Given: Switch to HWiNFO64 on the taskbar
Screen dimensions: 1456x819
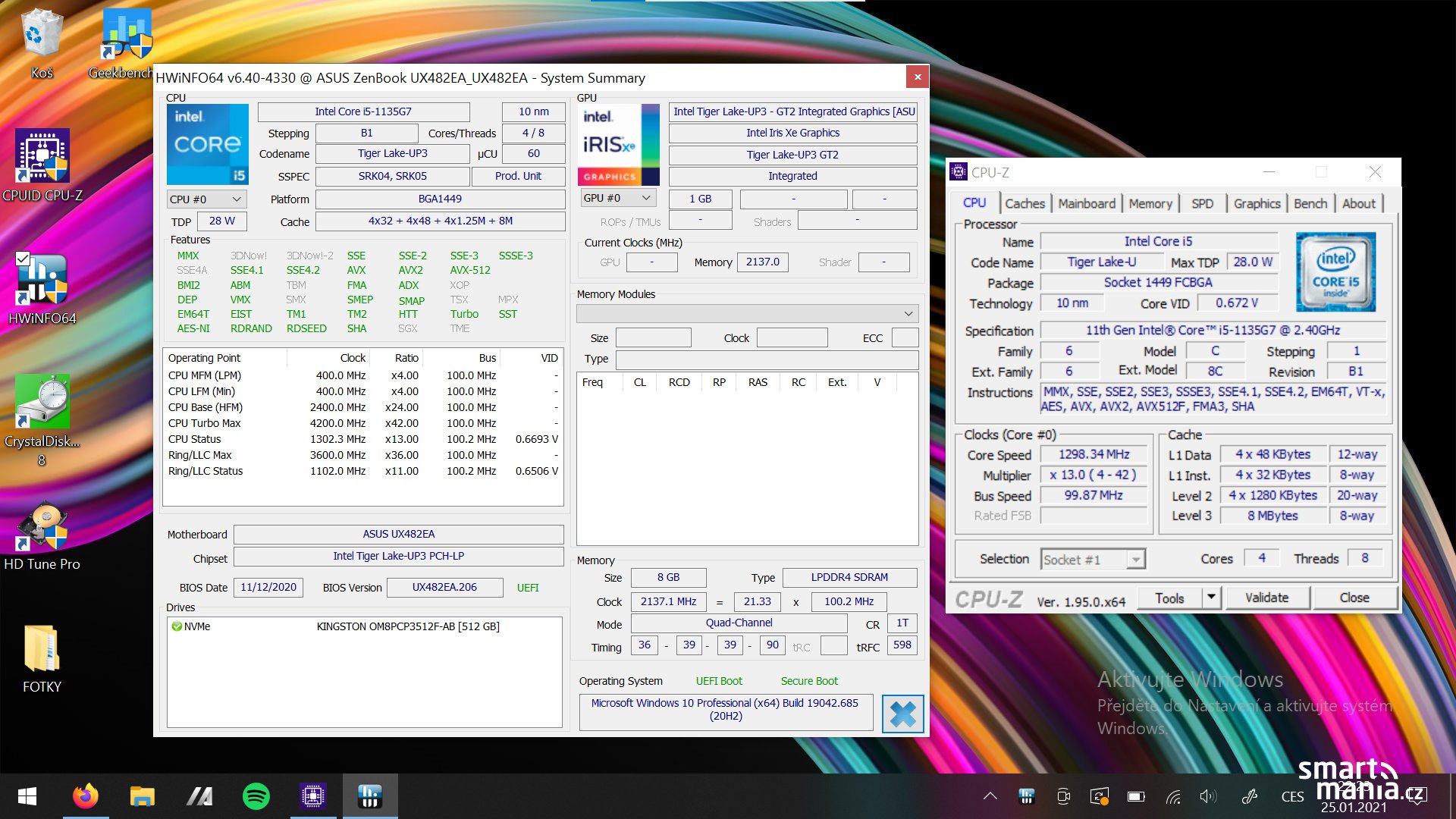Looking at the screenshot, I should point(370,796).
